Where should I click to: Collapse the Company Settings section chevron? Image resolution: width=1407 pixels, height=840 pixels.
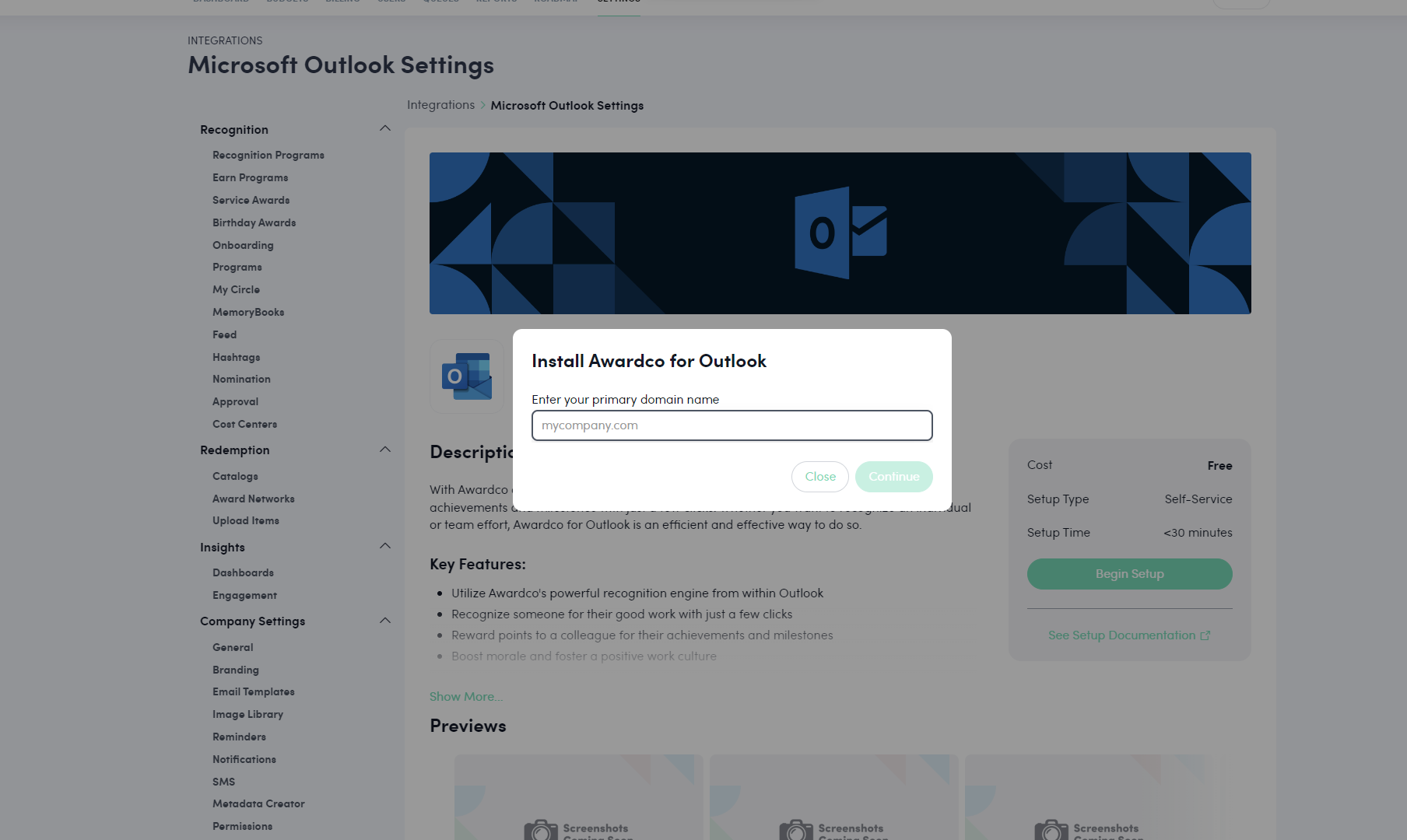pos(384,621)
